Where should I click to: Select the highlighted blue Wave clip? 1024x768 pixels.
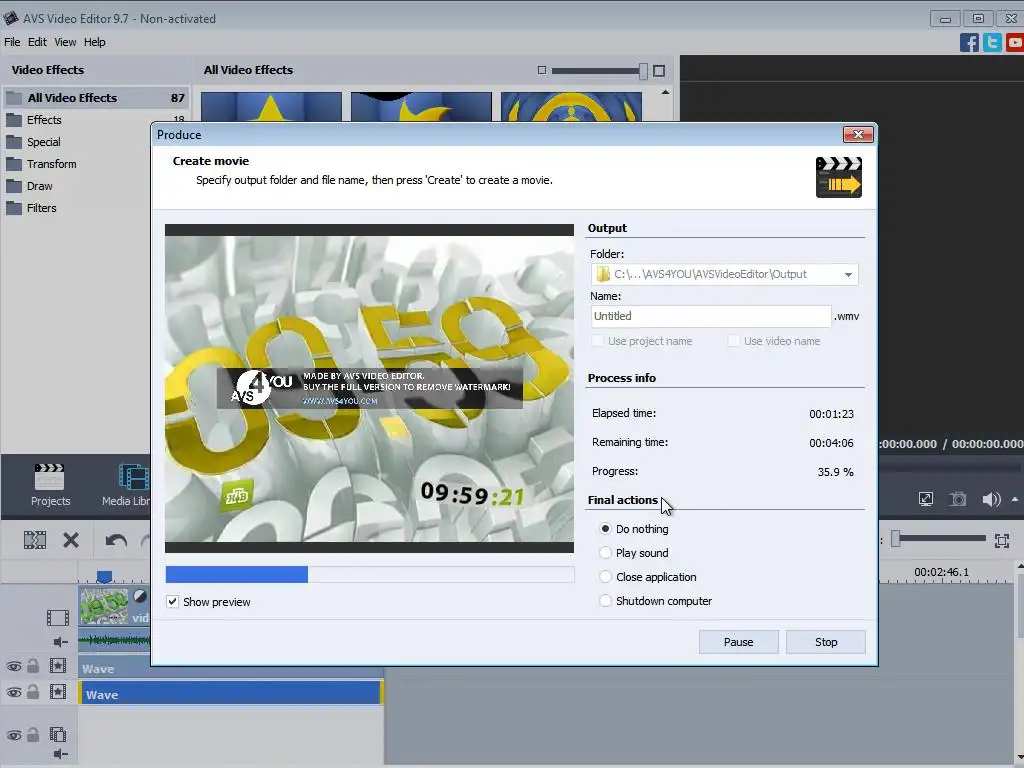point(230,694)
